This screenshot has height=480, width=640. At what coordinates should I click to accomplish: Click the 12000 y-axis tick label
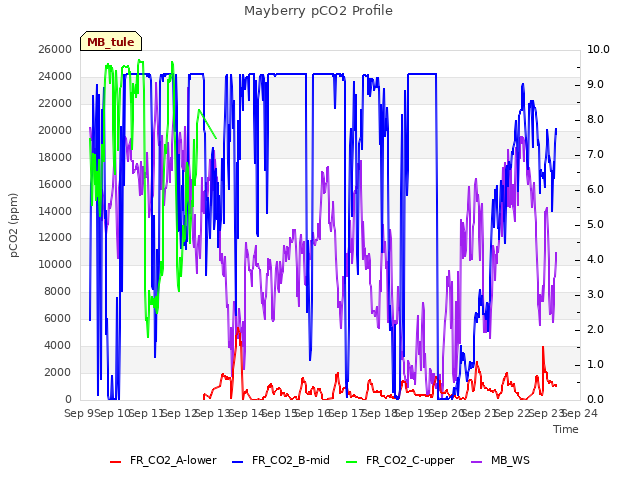point(55,238)
